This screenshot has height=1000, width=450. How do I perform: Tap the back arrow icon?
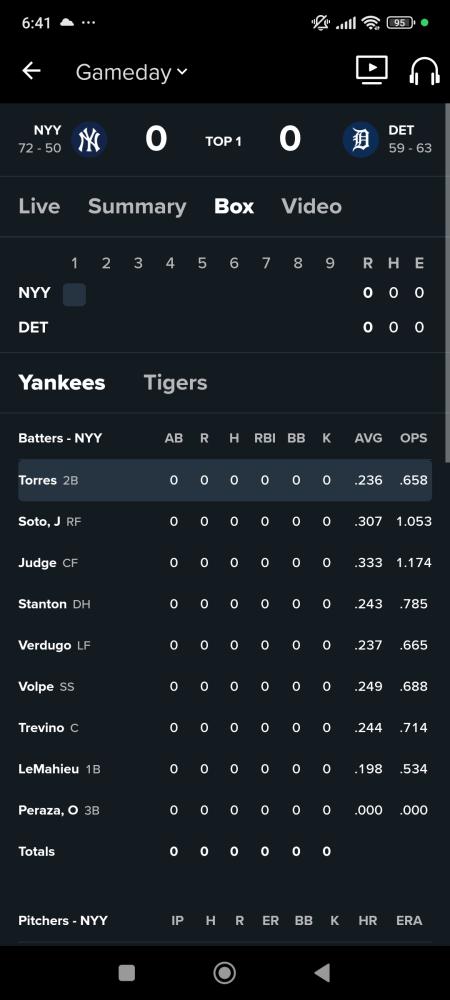[31, 71]
